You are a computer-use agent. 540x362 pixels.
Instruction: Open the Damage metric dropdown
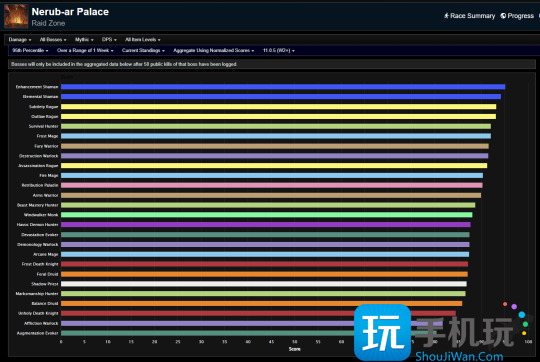[x=20, y=40]
